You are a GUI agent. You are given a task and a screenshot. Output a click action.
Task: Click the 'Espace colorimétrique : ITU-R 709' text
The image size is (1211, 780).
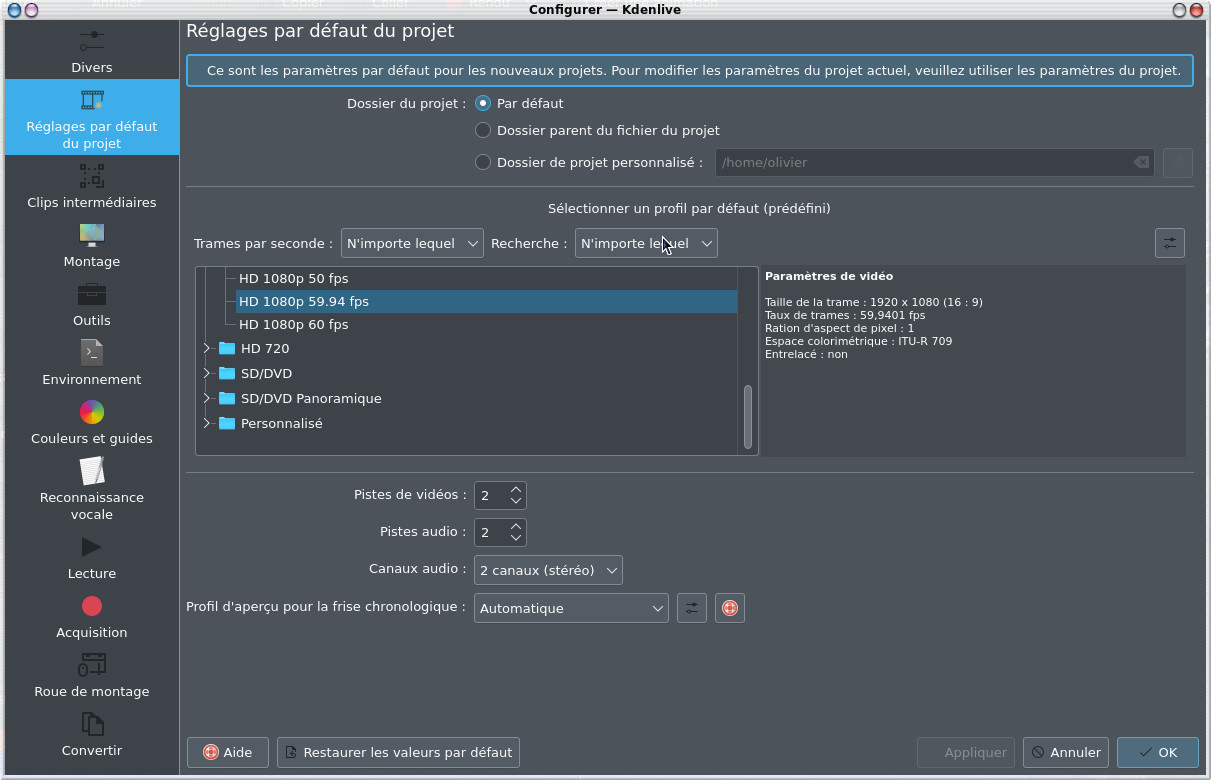pyautogui.click(x=858, y=341)
